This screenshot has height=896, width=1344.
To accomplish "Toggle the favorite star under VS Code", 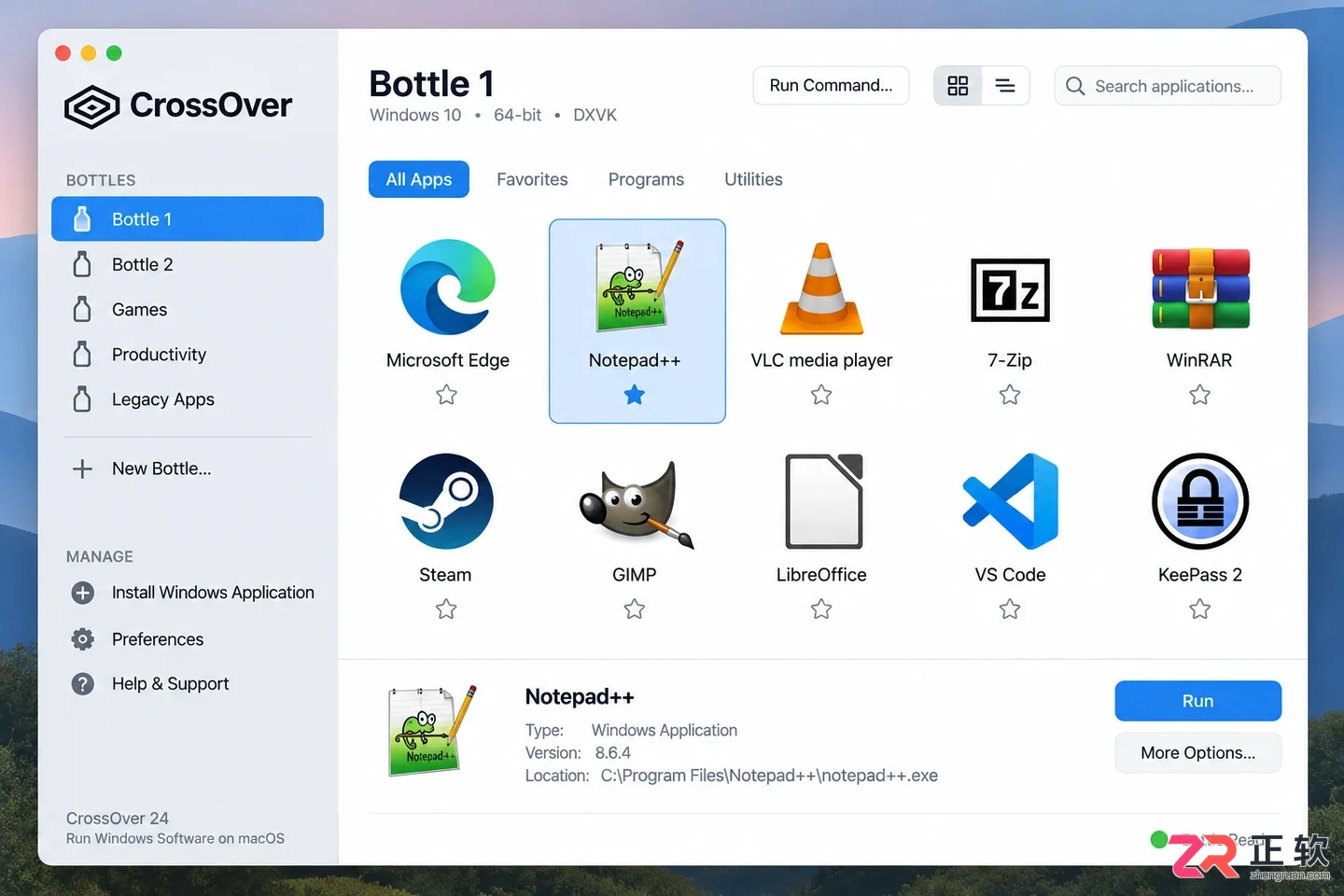I will [x=1010, y=609].
